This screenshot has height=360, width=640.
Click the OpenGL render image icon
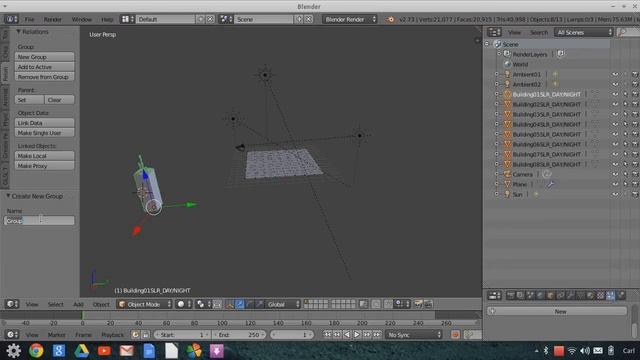(x=418, y=304)
